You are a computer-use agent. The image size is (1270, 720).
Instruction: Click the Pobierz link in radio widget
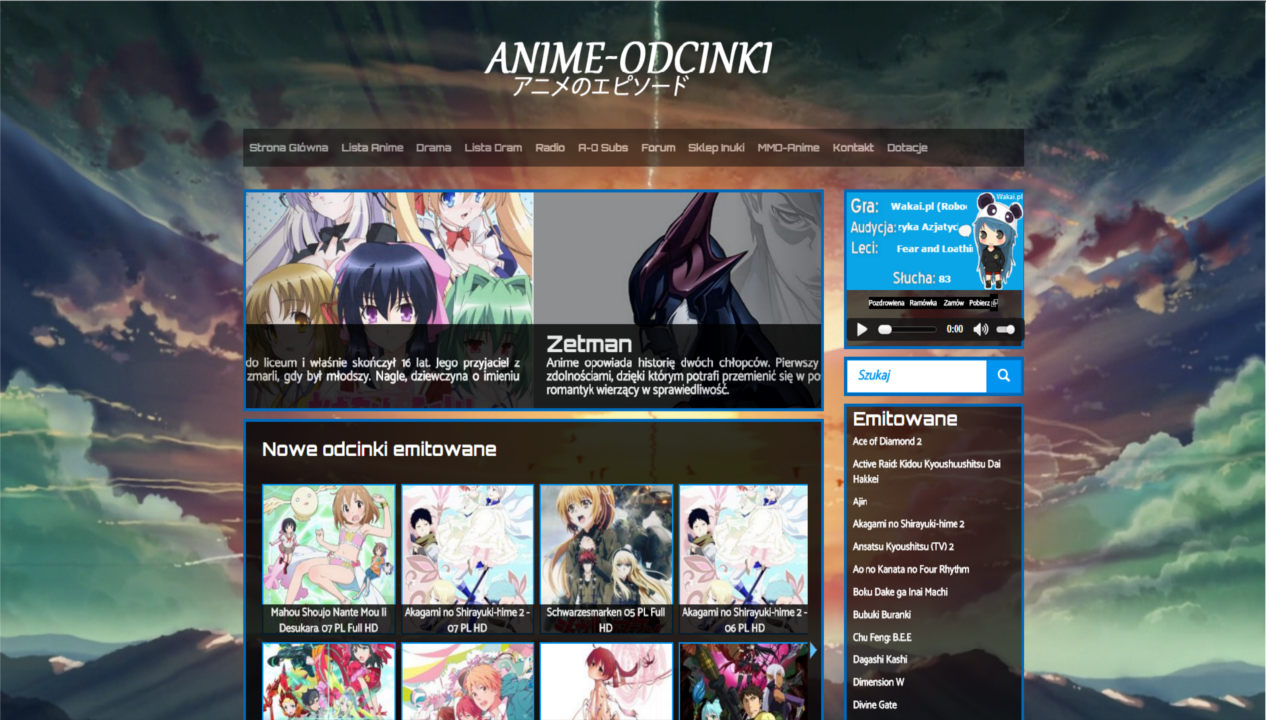(979, 303)
